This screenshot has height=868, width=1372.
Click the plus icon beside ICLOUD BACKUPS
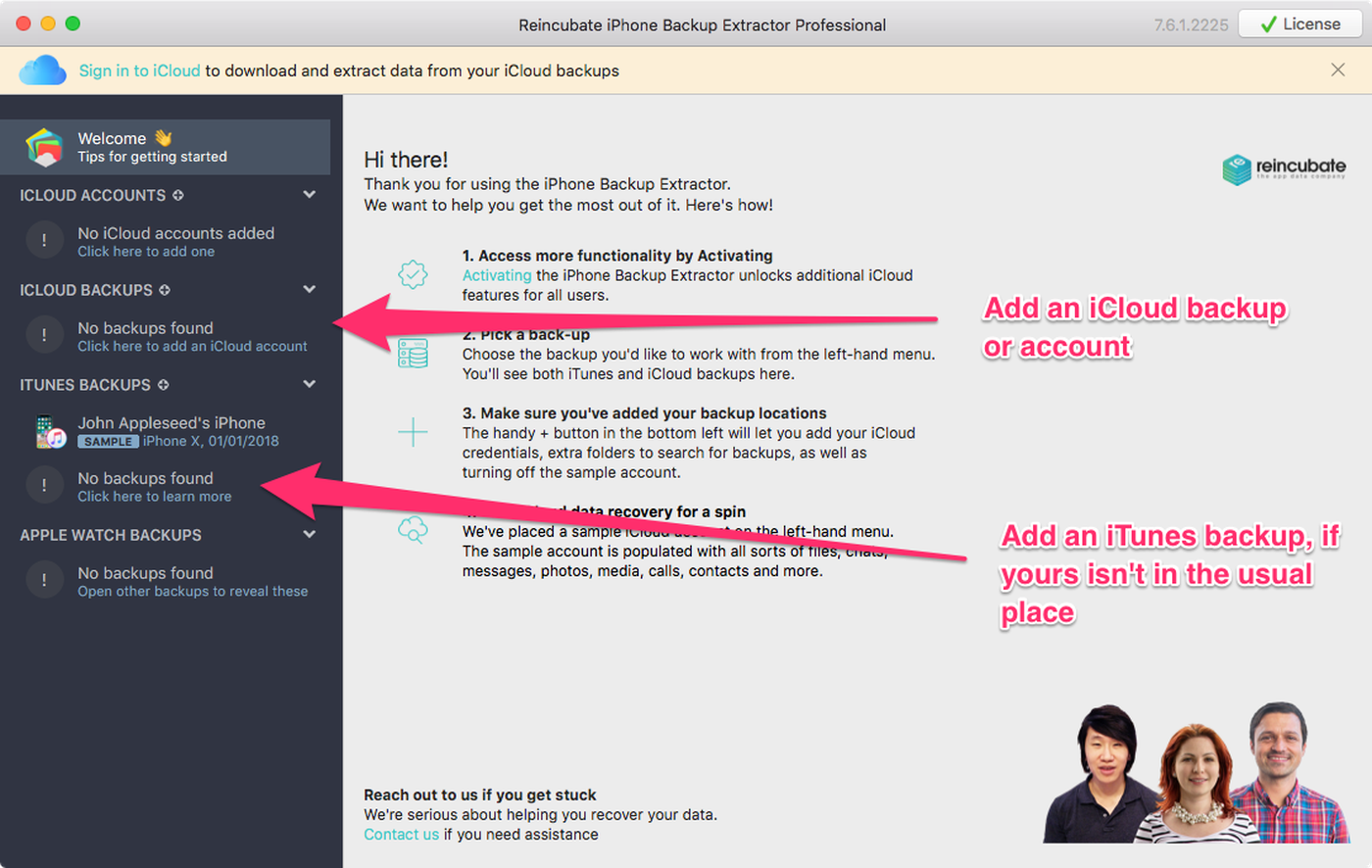[165, 290]
